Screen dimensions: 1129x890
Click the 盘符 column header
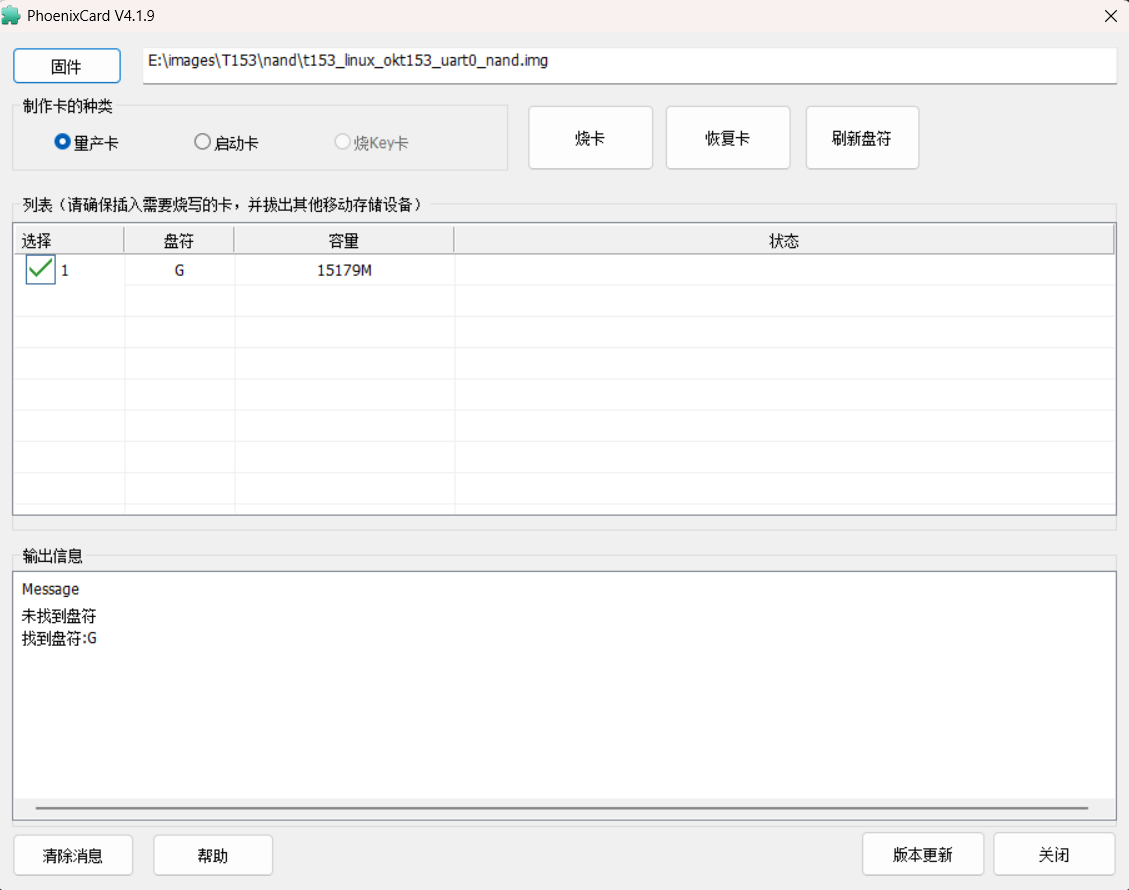point(179,241)
